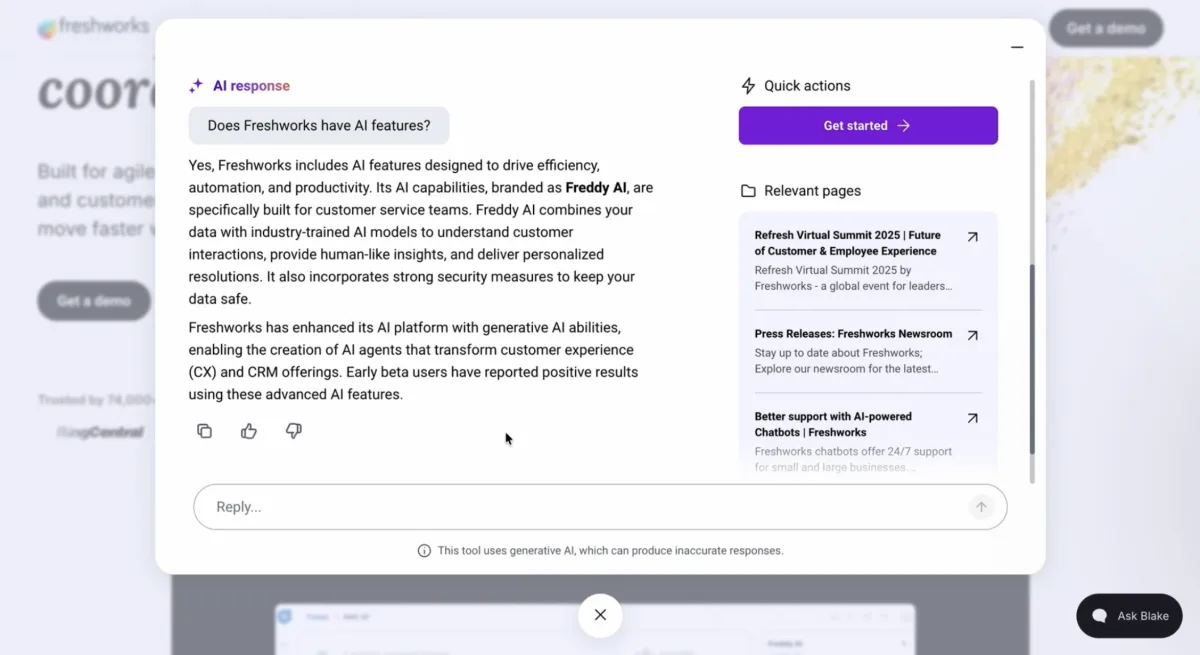Image resolution: width=1200 pixels, height=655 pixels.
Task: Give thumbs up to the AI response
Action: 249,431
